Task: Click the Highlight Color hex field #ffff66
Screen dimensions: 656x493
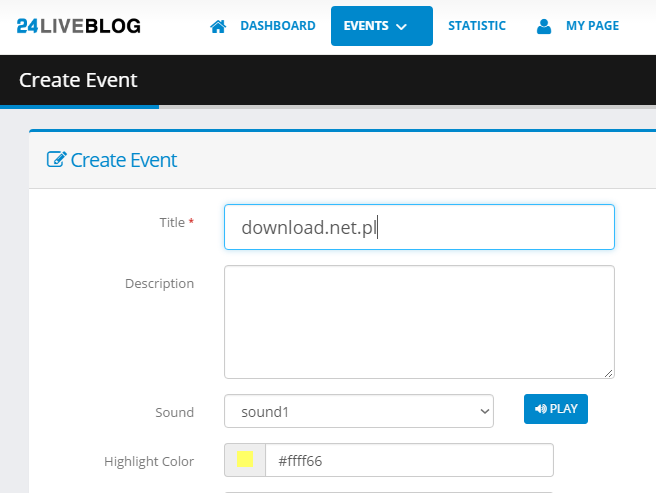Action: pos(409,460)
